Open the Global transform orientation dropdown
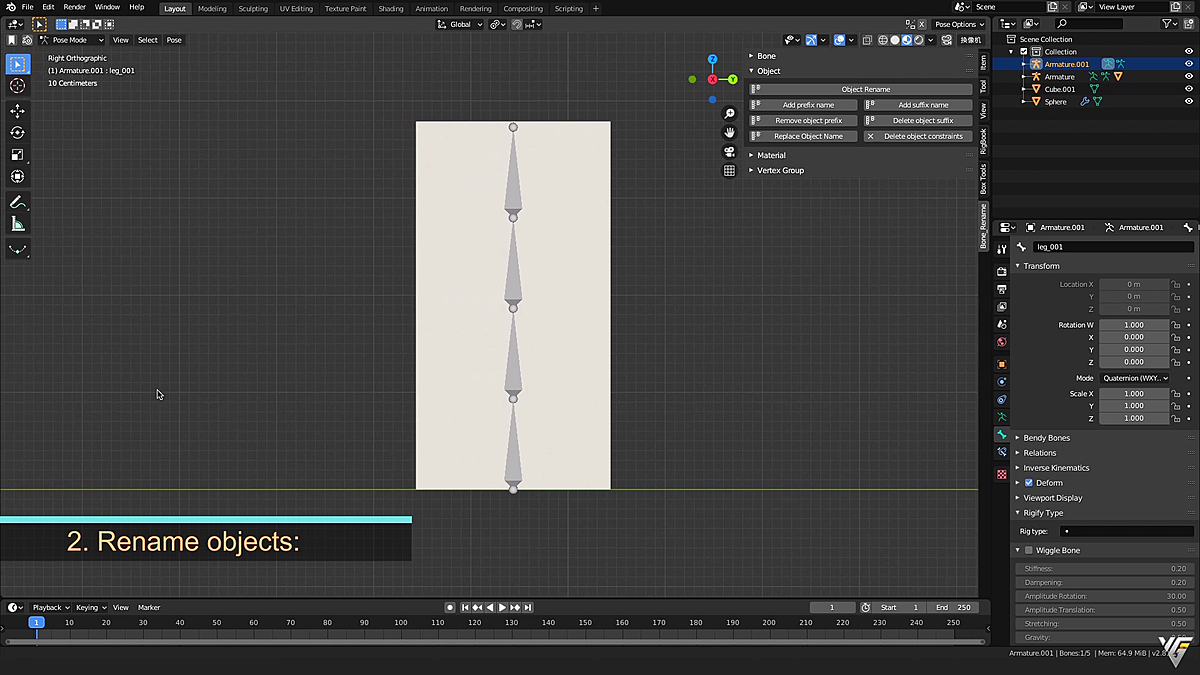1200x675 pixels. pyautogui.click(x=459, y=24)
